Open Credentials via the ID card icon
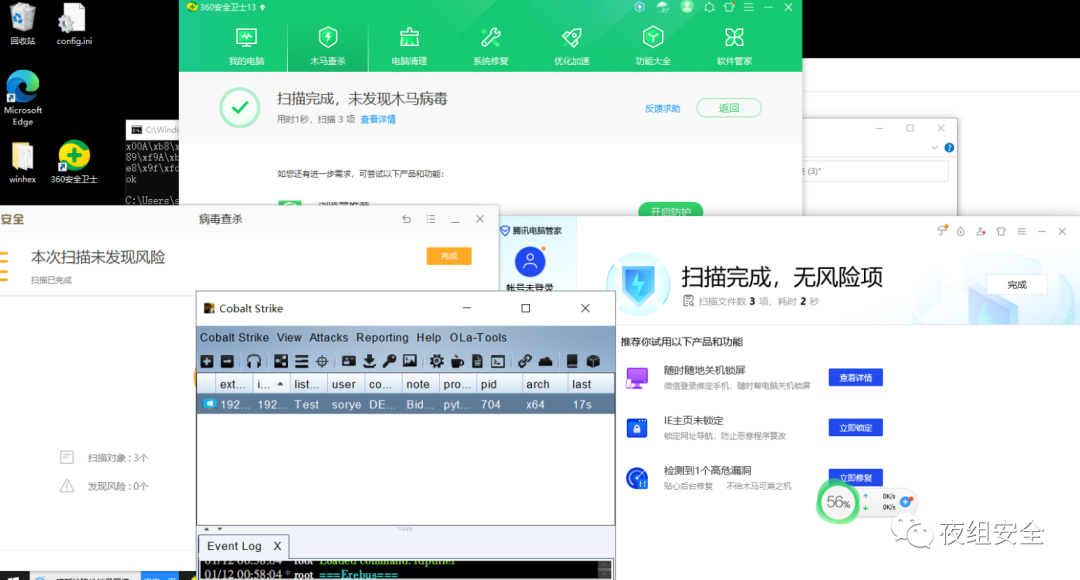Viewport: 1080px width, 580px height. 349,361
